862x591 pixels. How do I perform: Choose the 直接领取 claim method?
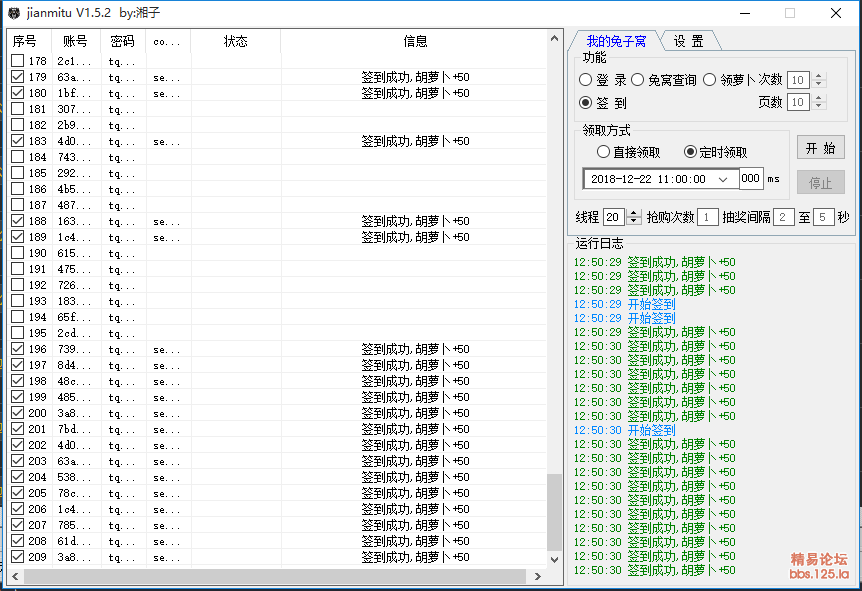click(603, 152)
